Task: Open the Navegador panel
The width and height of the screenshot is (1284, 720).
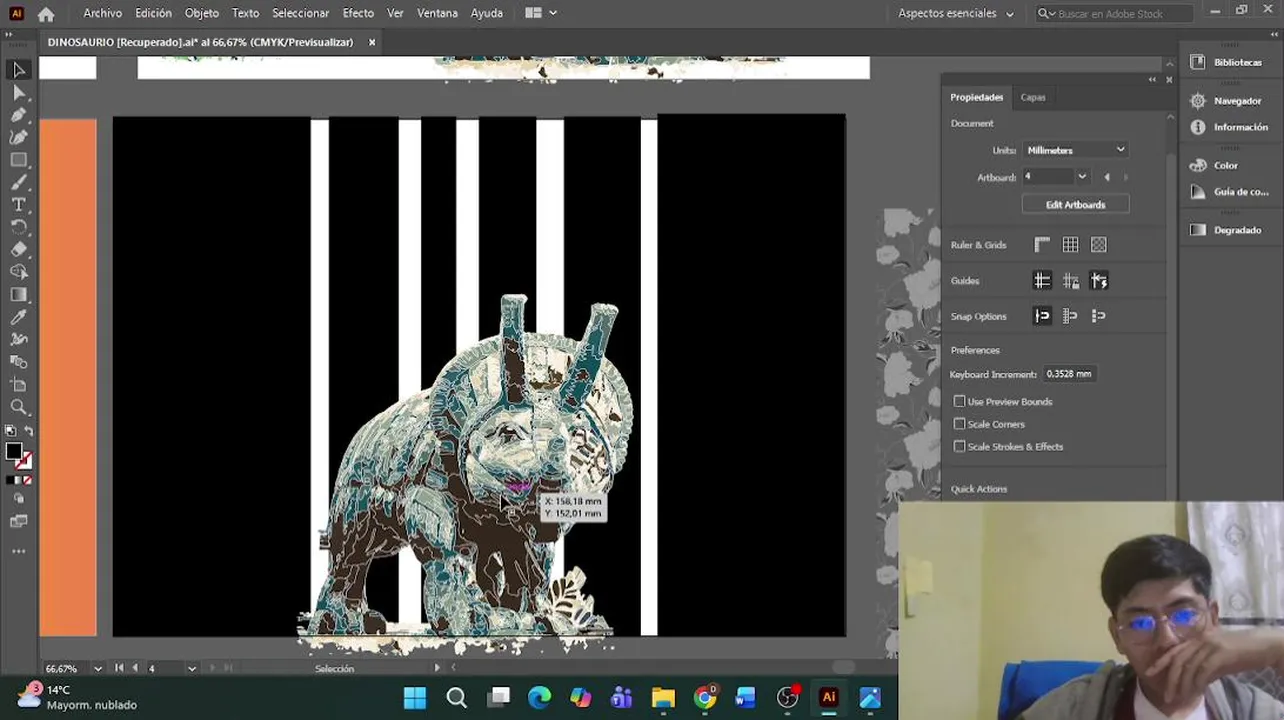Action: (x=1226, y=101)
